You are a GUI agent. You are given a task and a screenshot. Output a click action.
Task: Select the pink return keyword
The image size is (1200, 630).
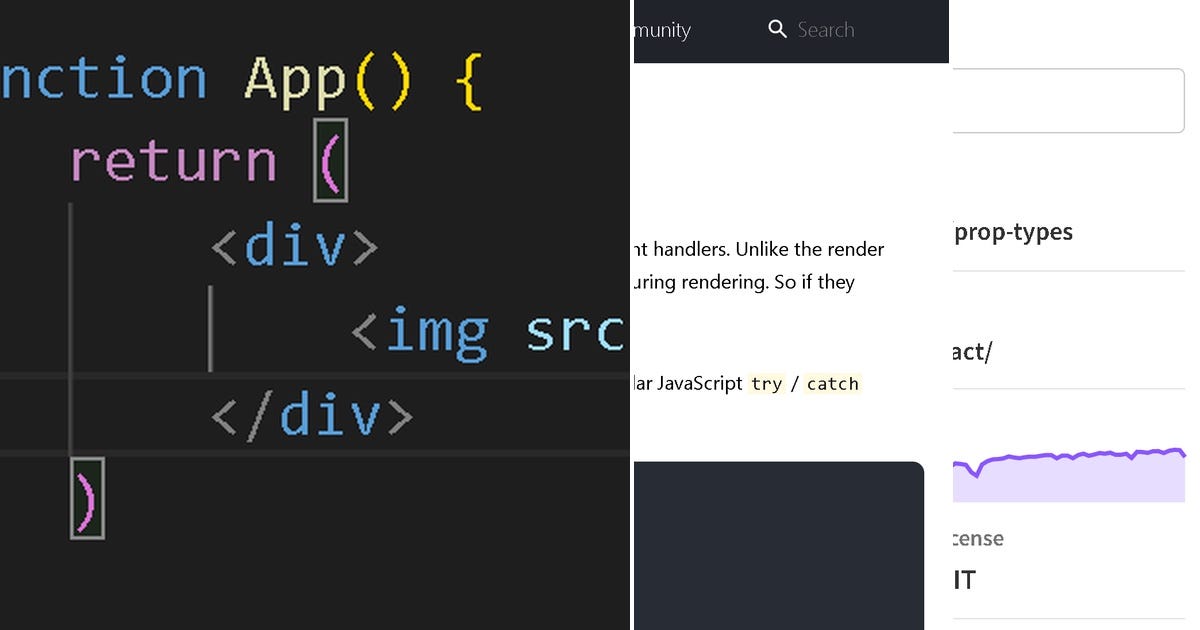tap(172, 161)
